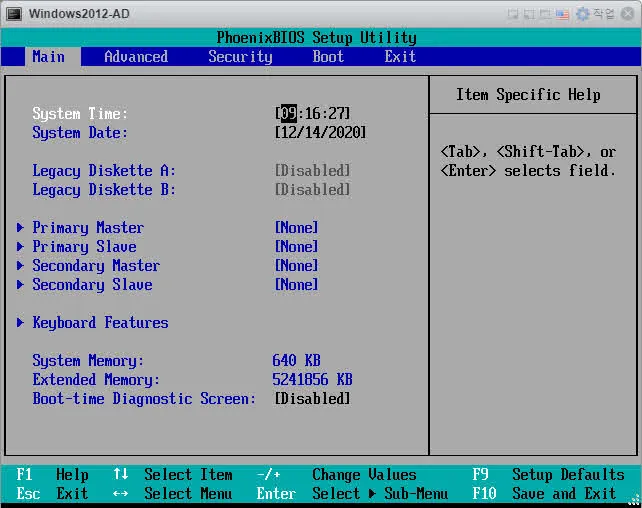Expand the Primary Master arrow
642x508 pixels.
20,227
